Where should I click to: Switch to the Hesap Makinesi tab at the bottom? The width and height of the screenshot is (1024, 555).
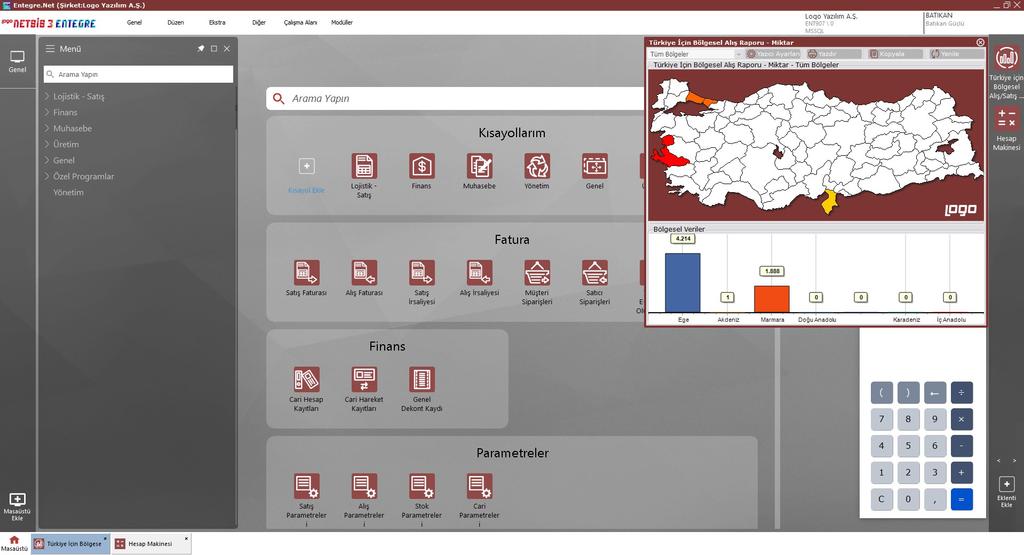(150, 544)
